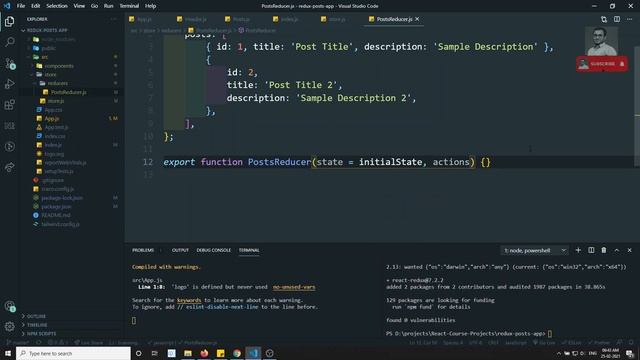640x360 pixels.
Task: Open PostsReducer.js in file tree
Action: pos(70,92)
